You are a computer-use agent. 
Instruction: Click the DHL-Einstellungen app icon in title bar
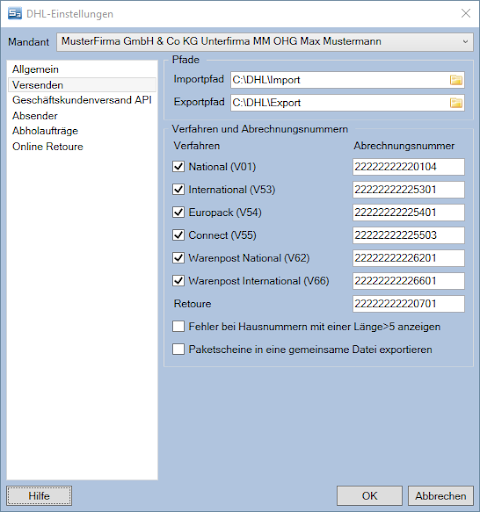click(15, 14)
